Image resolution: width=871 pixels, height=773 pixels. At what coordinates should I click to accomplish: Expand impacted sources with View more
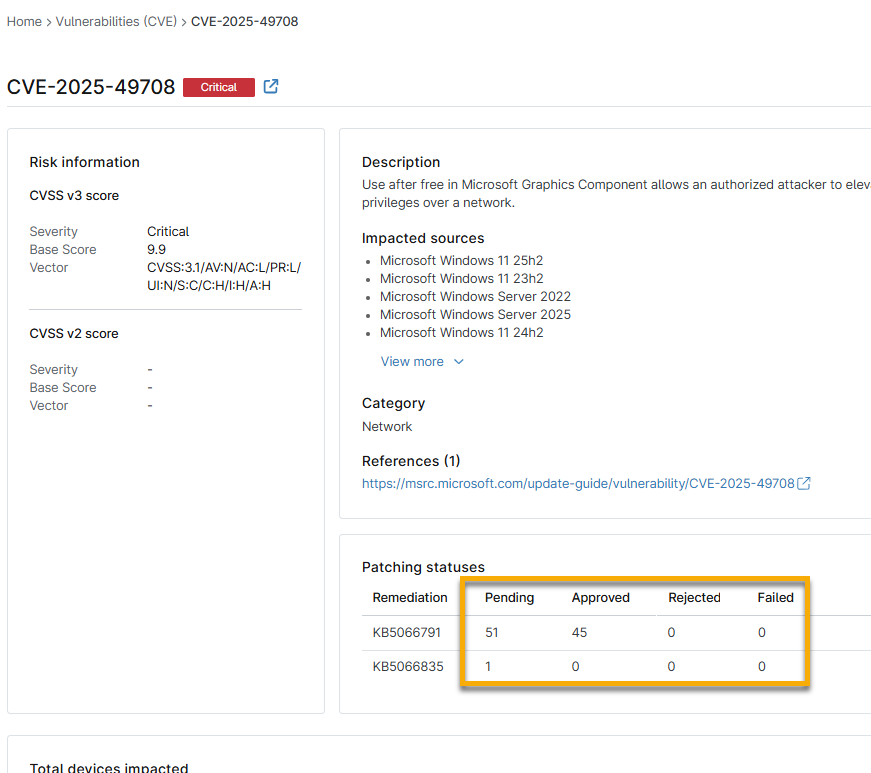click(412, 362)
